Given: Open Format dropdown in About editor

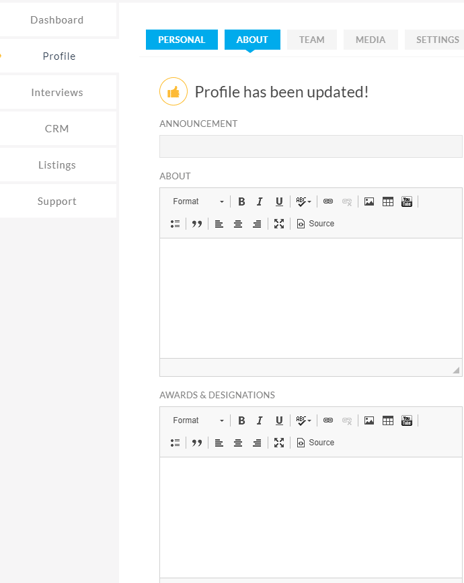Looking at the screenshot, I should [198, 202].
